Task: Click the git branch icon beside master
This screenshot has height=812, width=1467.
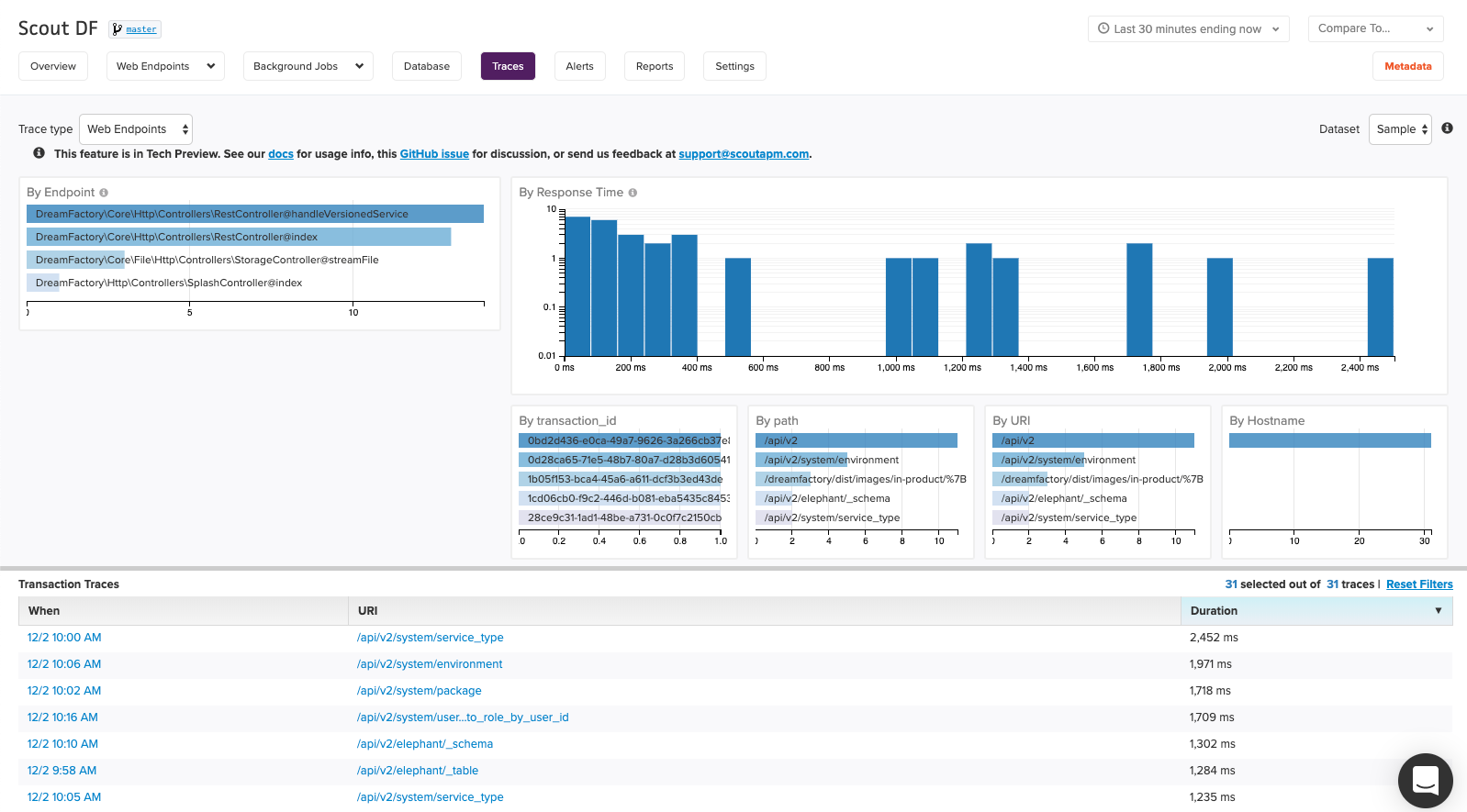Action: tap(117, 29)
